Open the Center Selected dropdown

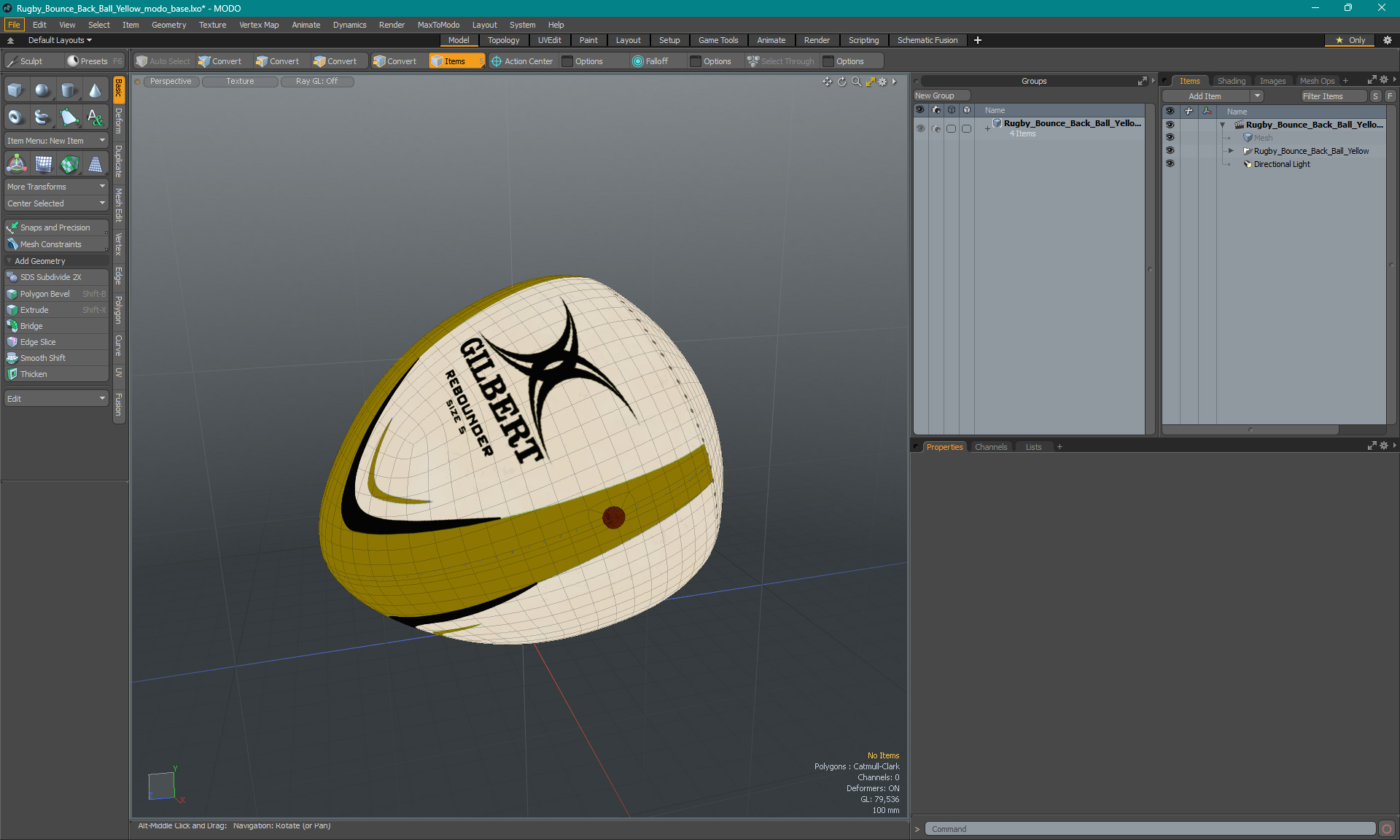click(x=56, y=203)
